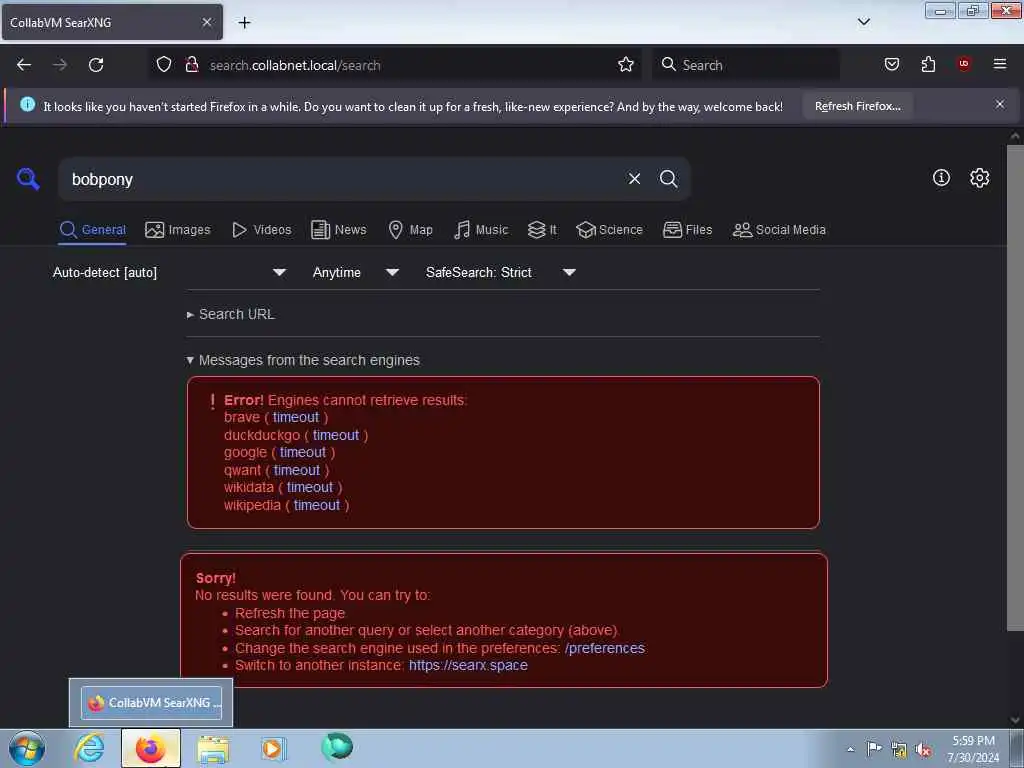Image resolution: width=1024 pixels, height=768 pixels.
Task: Switch to the Science category tab
Action: click(609, 230)
